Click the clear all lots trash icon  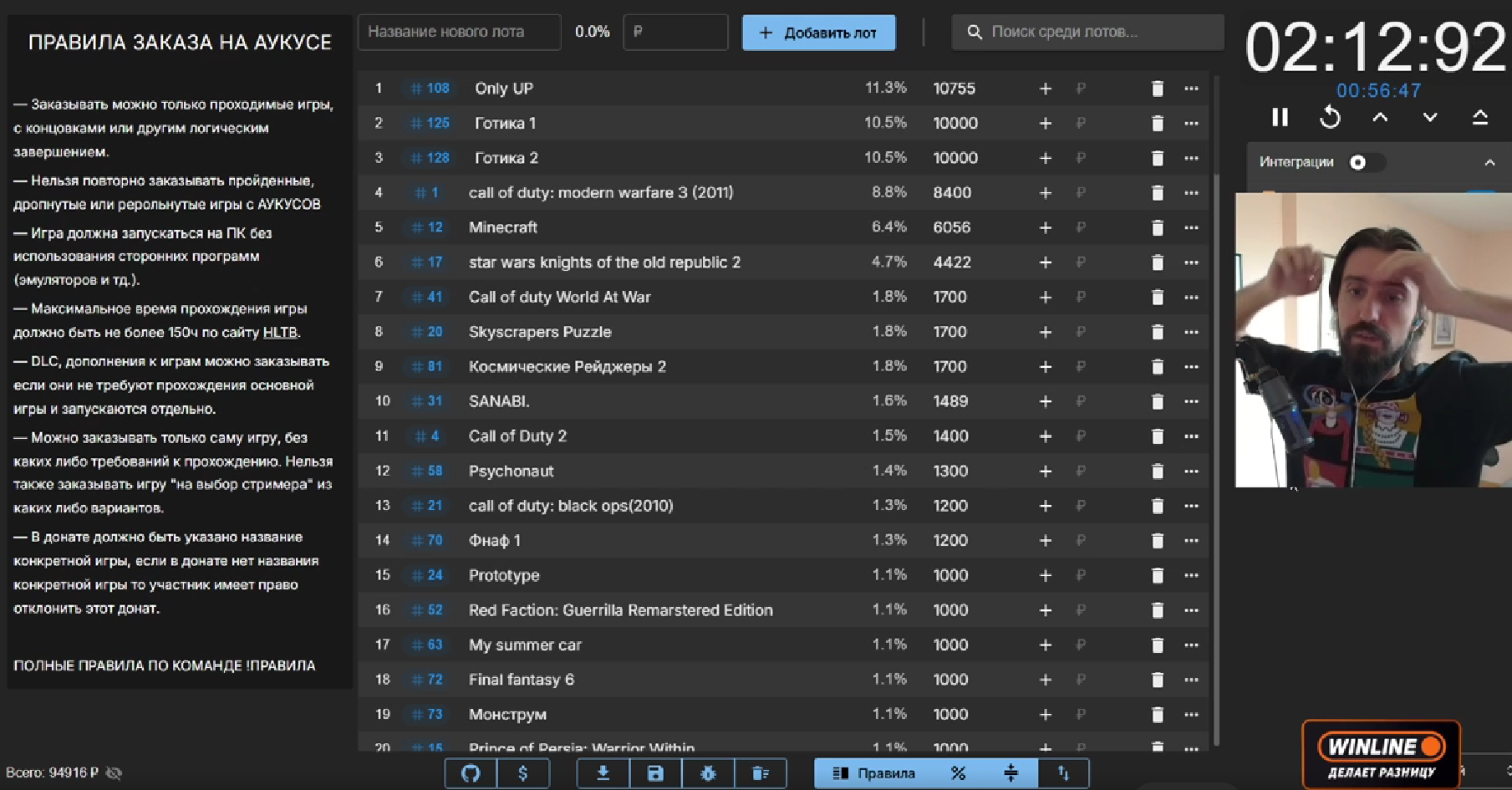click(760, 773)
